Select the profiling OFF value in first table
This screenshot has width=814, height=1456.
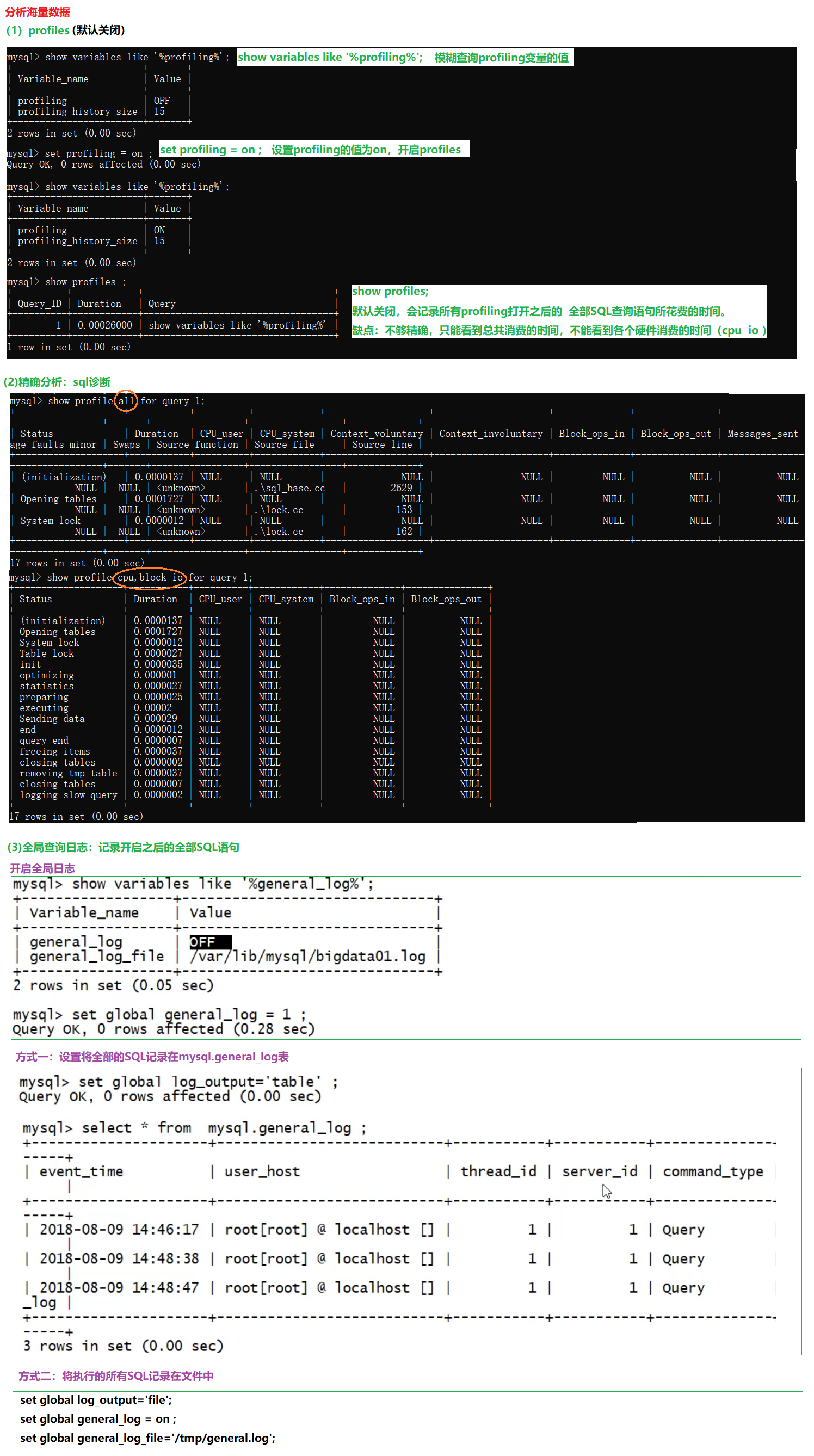pos(162,101)
